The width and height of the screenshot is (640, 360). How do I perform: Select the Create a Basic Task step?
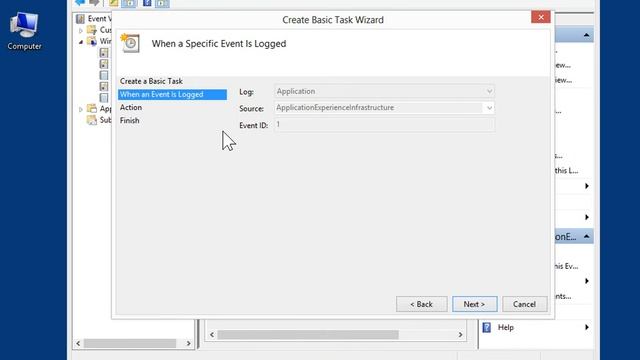pos(151,81)
